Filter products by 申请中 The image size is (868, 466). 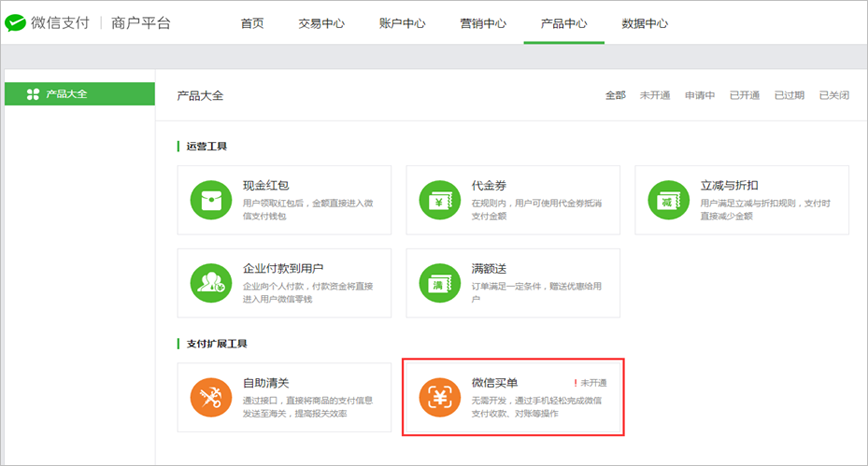point(700,95)
